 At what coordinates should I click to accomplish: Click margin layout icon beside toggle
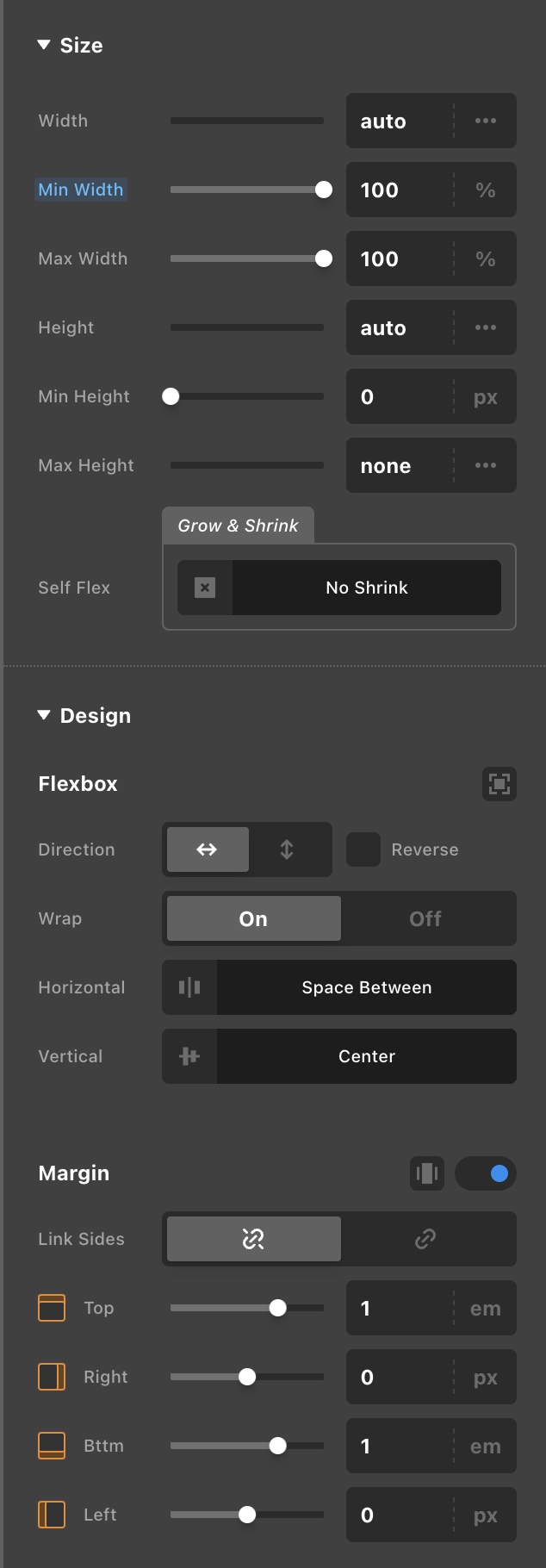(x=427, y=1173)
